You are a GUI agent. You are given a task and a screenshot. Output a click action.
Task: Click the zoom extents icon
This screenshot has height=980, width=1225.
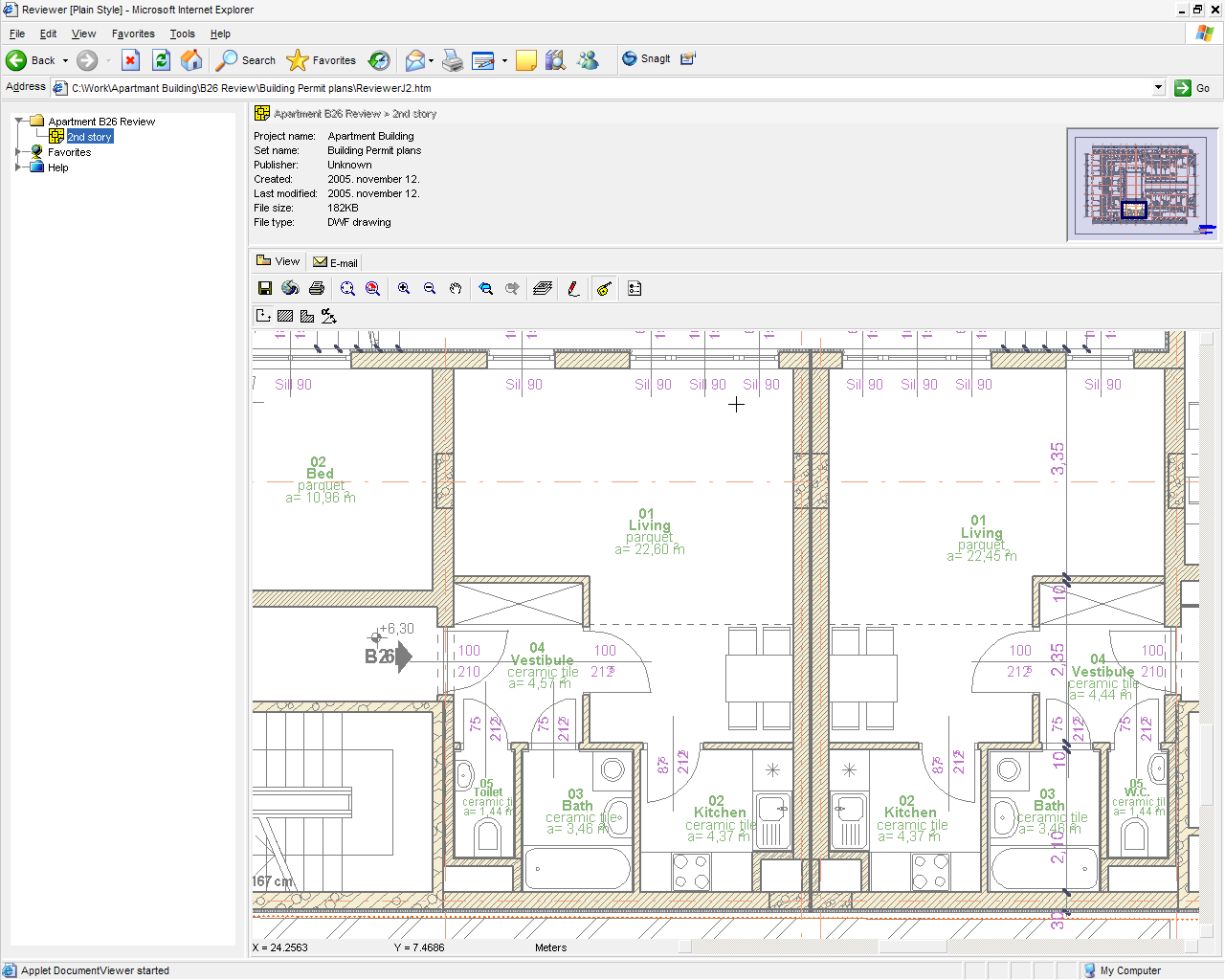(x=347, y=288)
